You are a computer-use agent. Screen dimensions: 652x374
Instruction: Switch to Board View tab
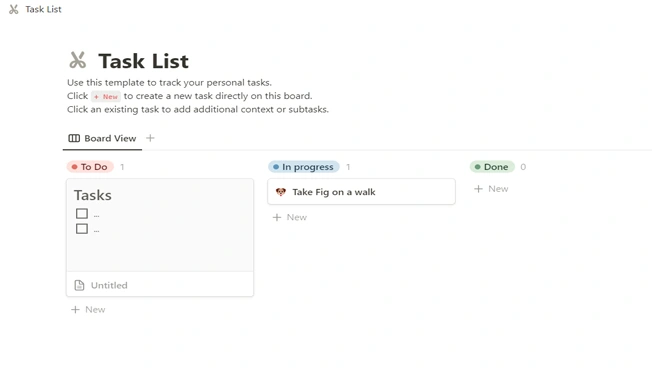pos(102,138)
